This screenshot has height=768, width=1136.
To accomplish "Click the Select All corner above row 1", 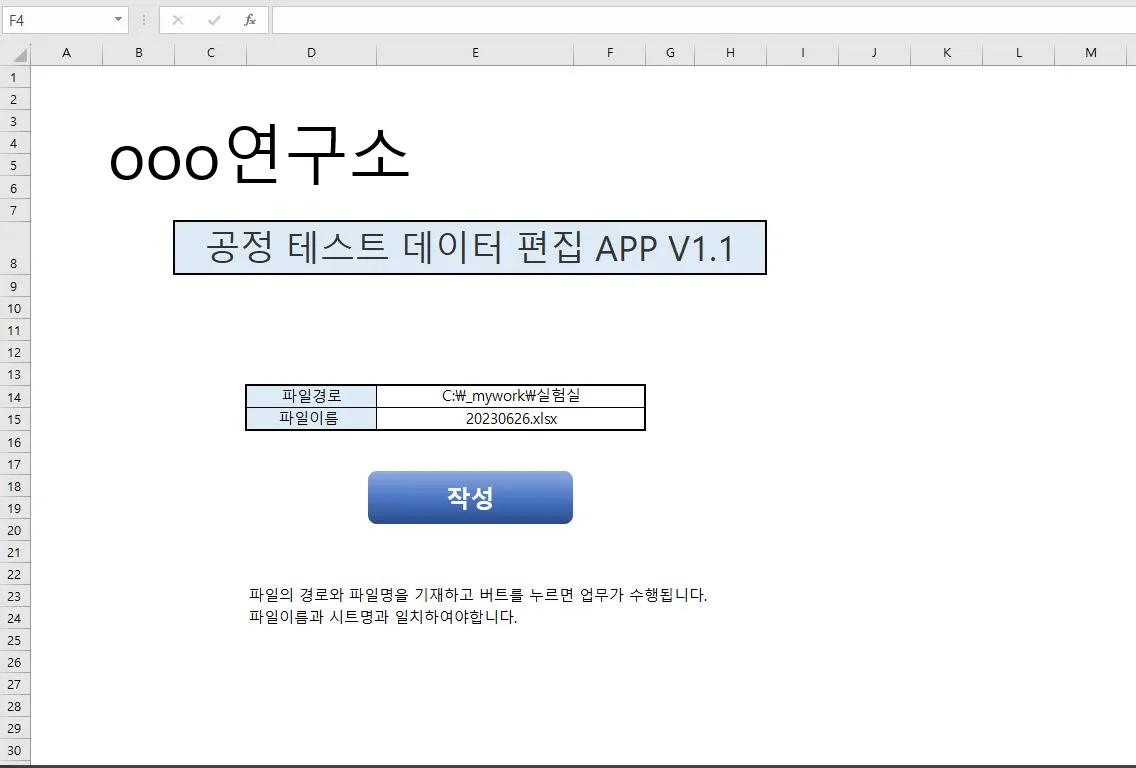I will pyautogui.click(x=19, y=53).
